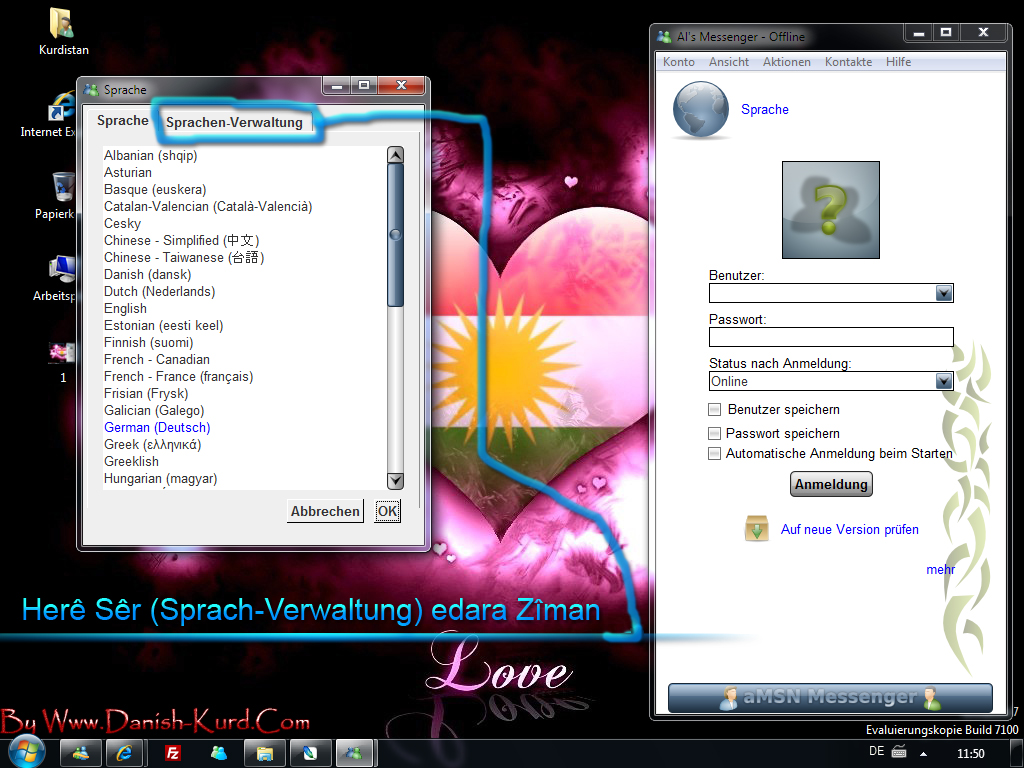
Task: Select Frisian (Frysk) in the list
Action: pyautogui.click(x=146, y=393)
